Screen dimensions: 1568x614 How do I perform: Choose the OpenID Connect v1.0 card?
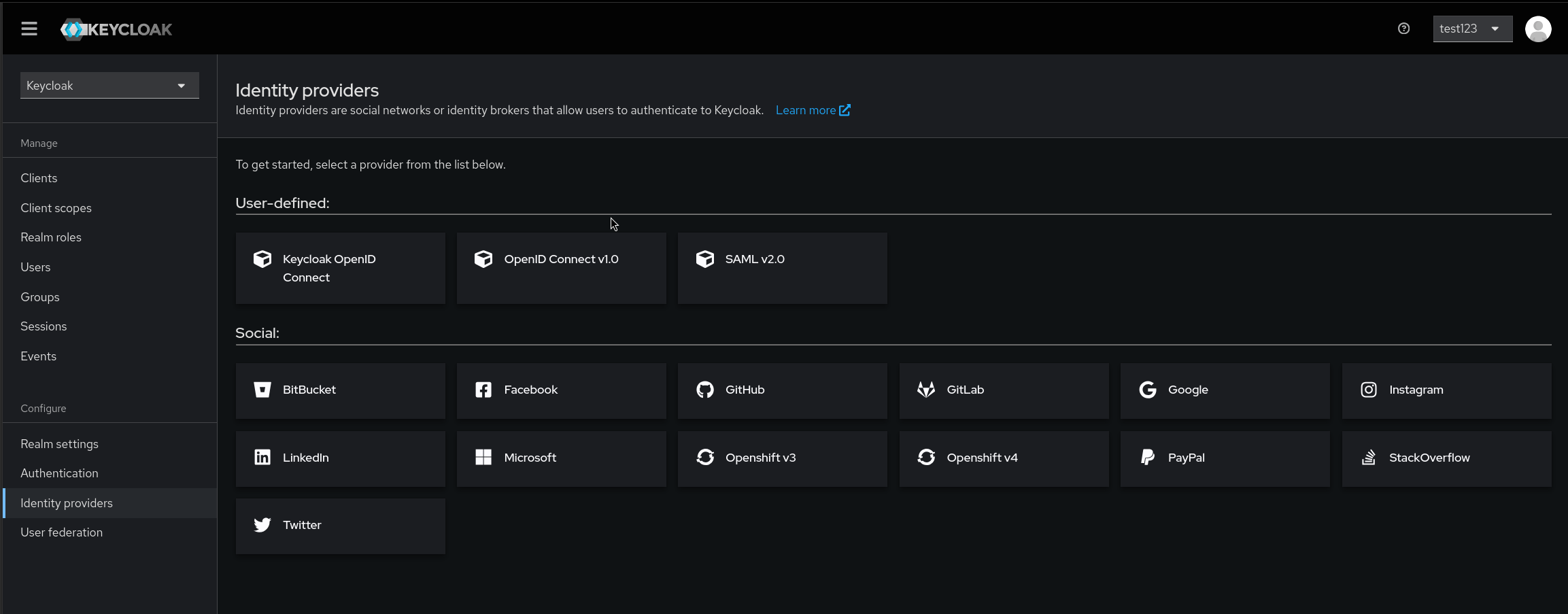[561, 268]
